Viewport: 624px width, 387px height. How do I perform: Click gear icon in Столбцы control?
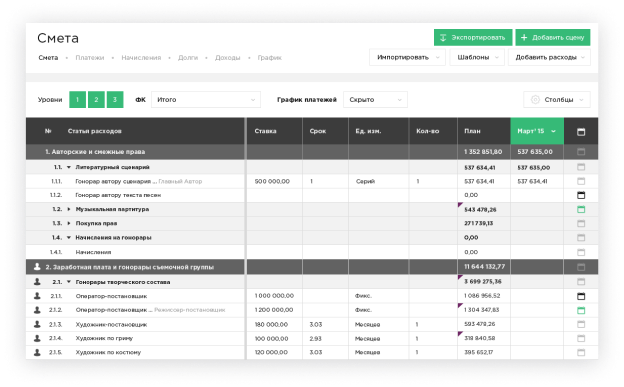(535, 100)
